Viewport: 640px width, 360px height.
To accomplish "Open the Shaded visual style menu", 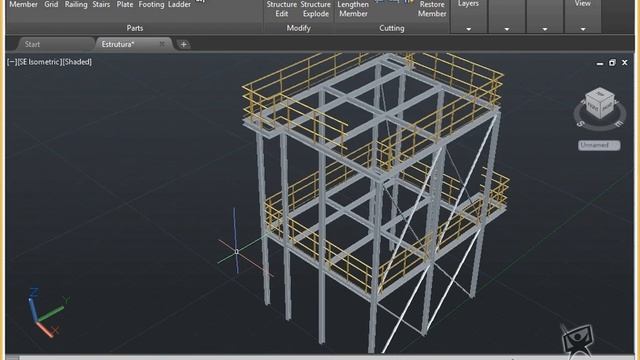I will [x=77, y=62].
